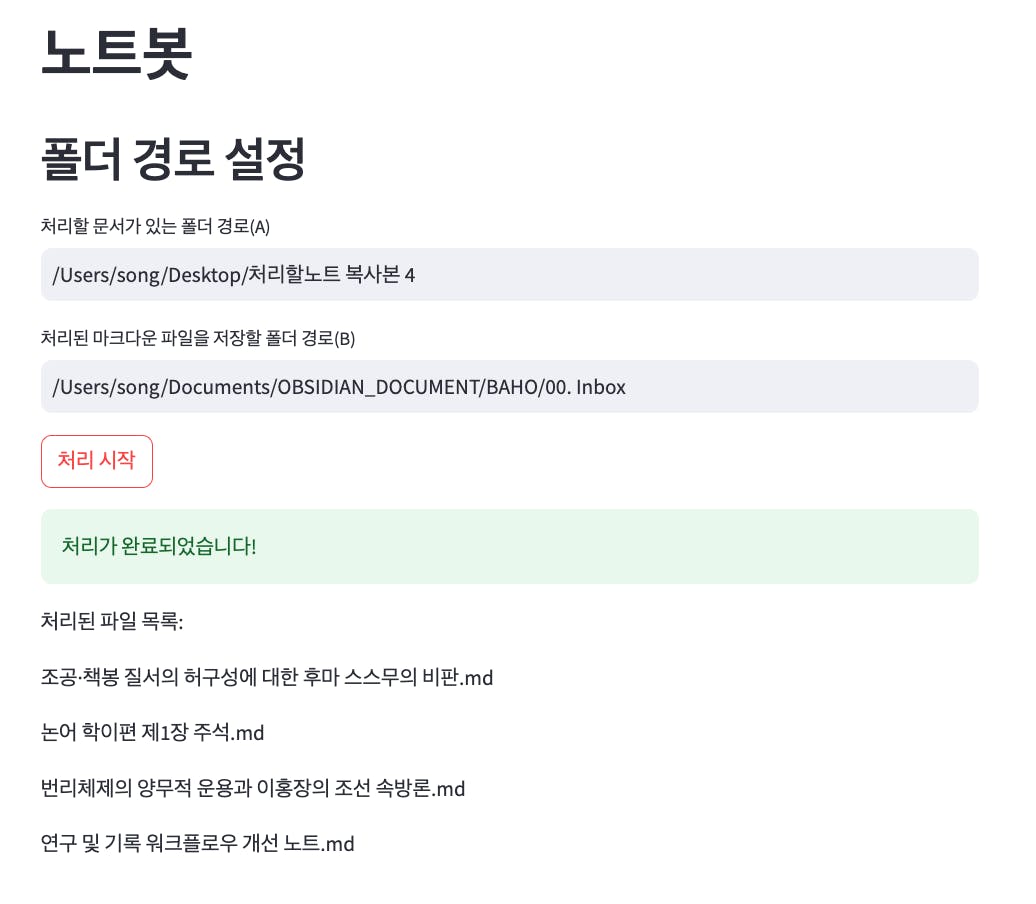Click the output folder path under label (B)

pyautogui.click(x=339, y=386)
